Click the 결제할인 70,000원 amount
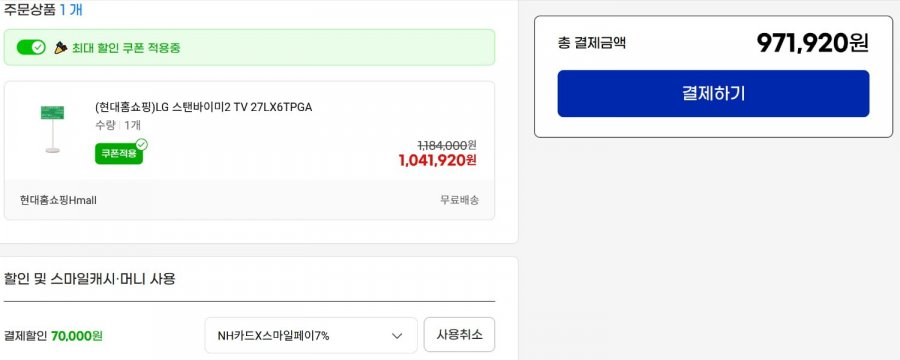The height and width of the screenshot is (360, 900). pyautogui.click(x=77, y=335)
